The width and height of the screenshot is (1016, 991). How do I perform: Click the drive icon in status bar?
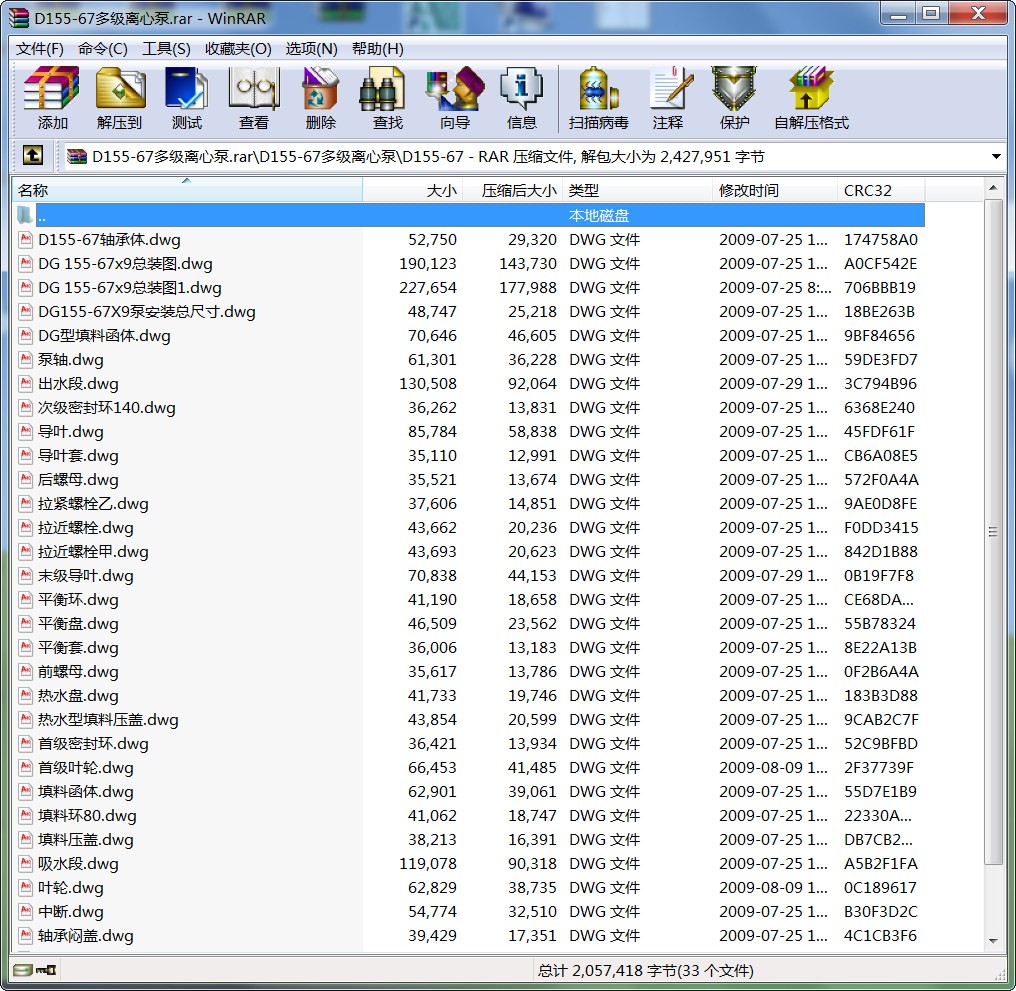click(22, 970)
